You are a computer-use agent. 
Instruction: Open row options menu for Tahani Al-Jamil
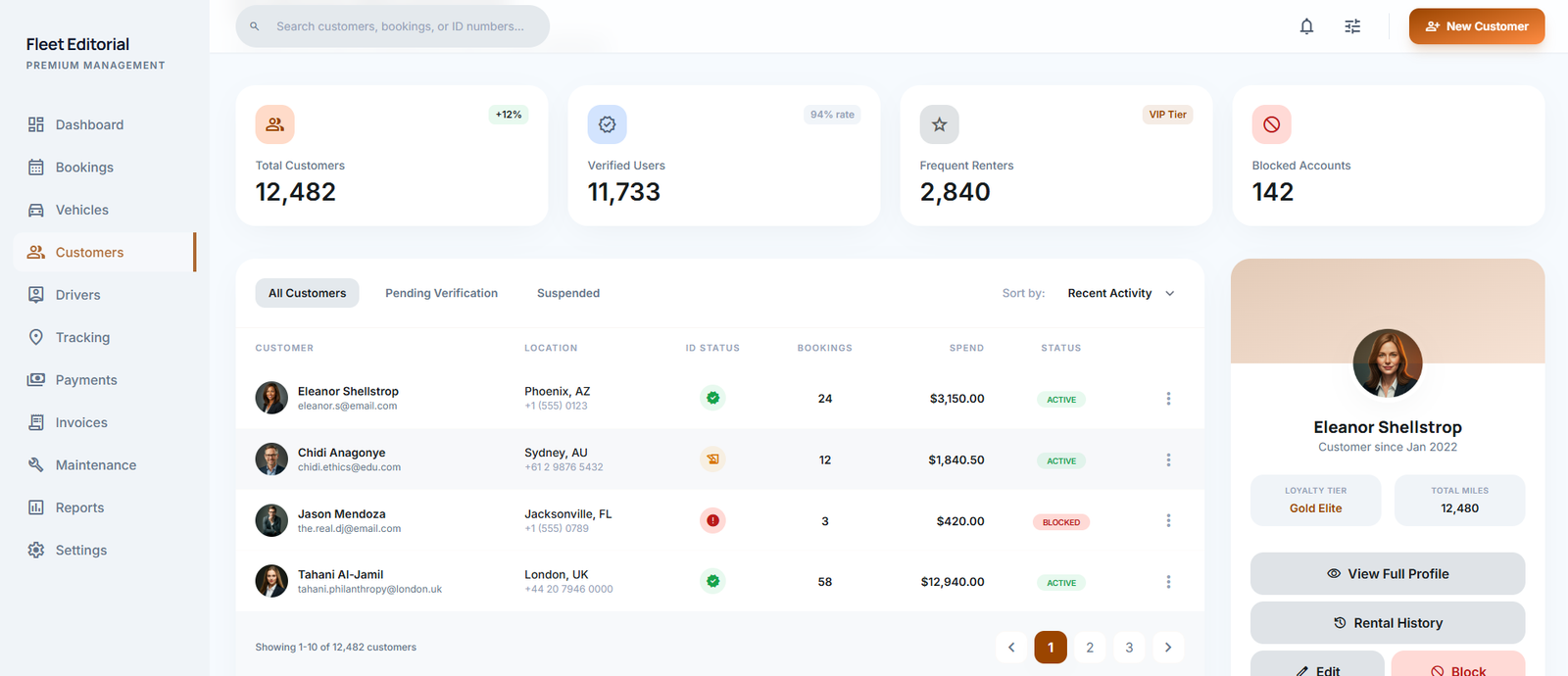coord(1168,582)
